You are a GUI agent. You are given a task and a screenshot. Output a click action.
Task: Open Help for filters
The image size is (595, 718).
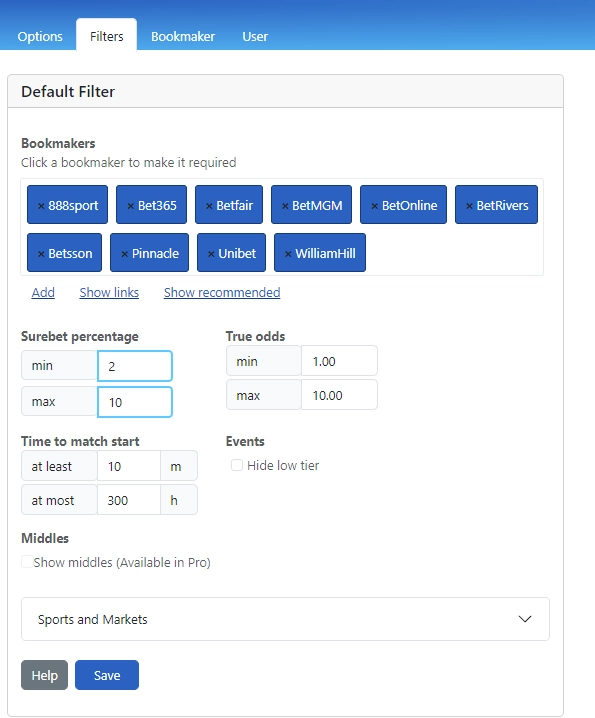(x=44, y=675)
